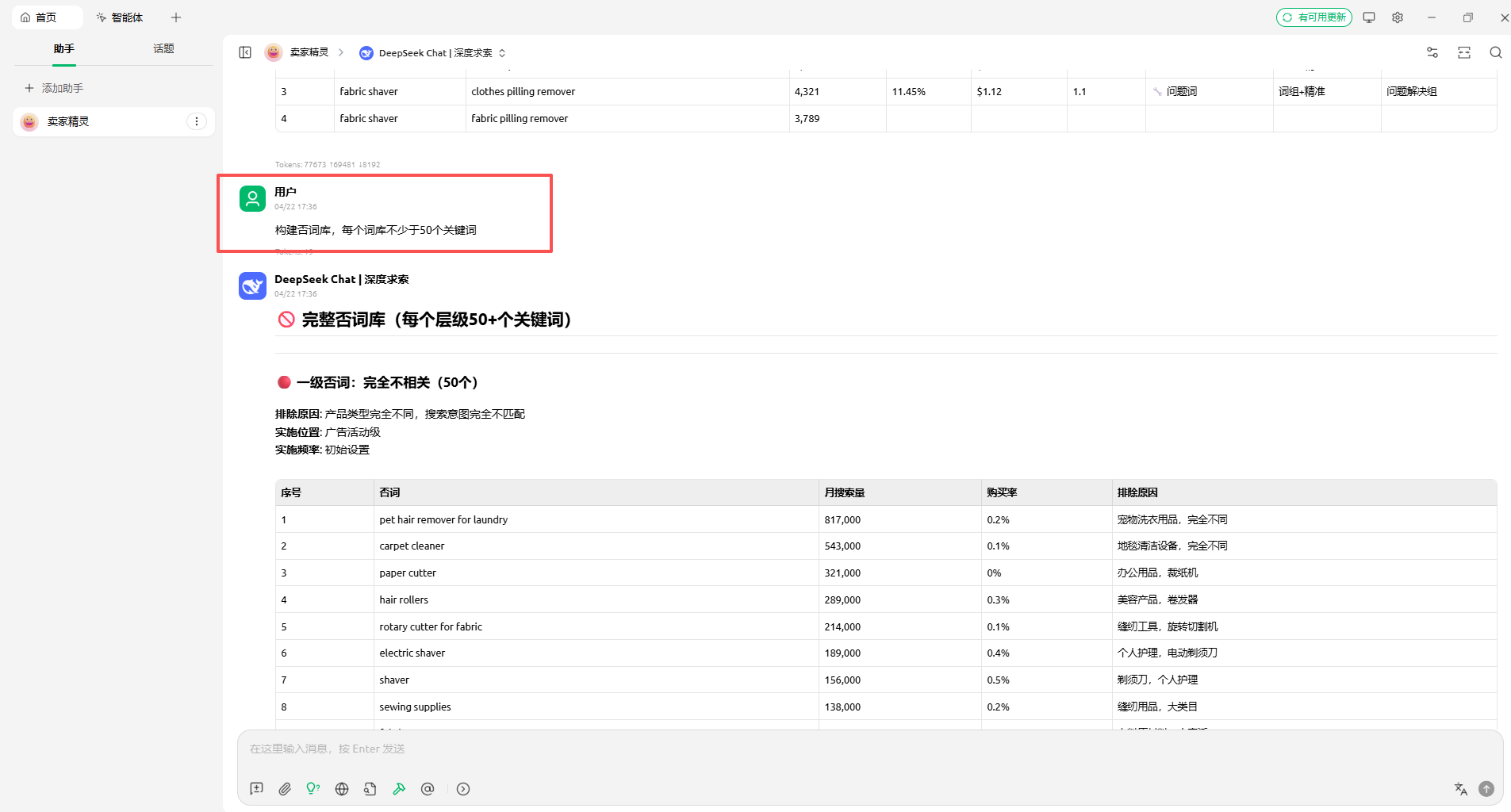Image resolution: width=1511 pixels, height=812 pixels.
Task: Click the 有可用更新 update button
Action: [x=1313, y=17]
